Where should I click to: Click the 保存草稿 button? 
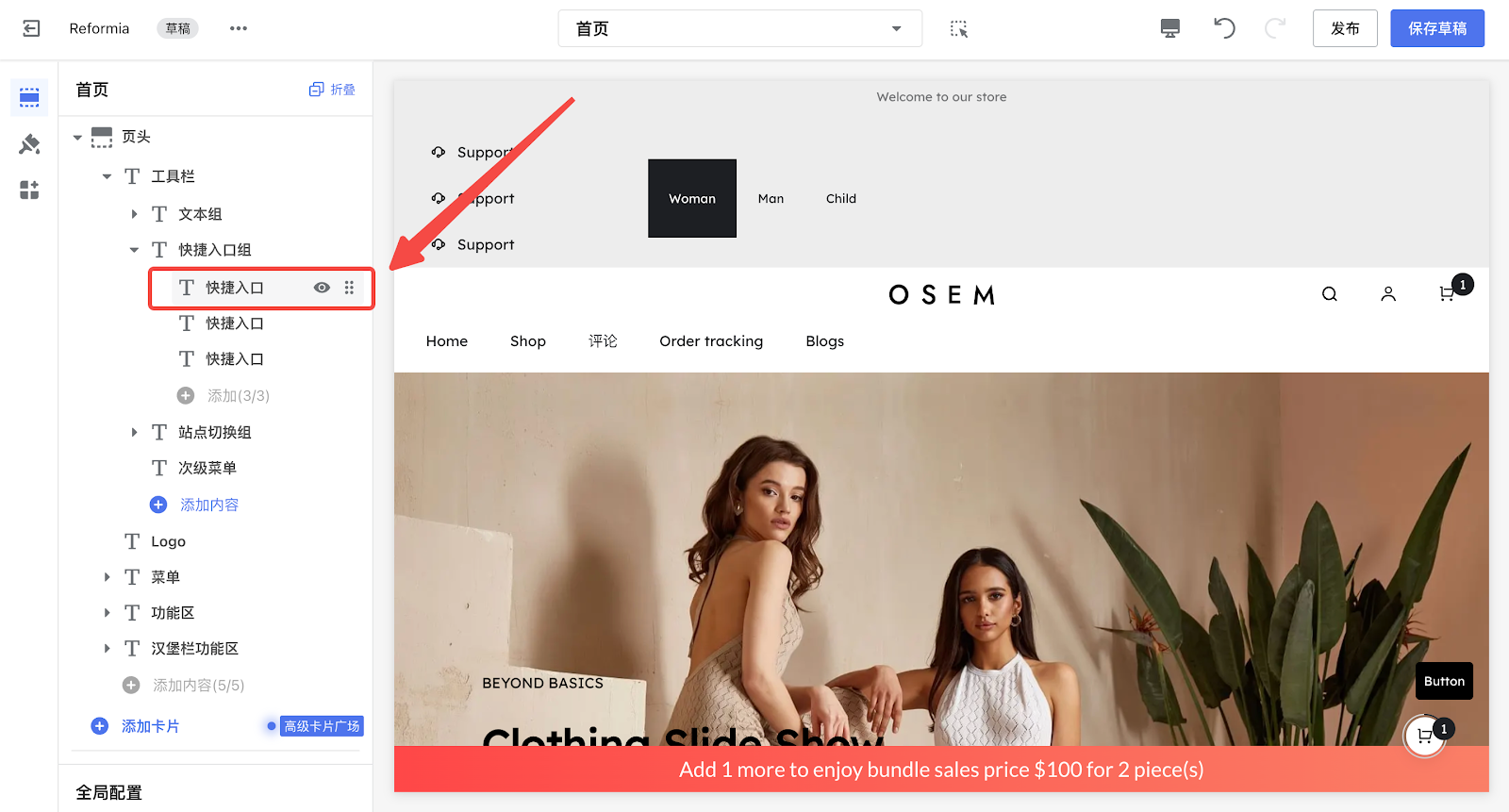1437,28
